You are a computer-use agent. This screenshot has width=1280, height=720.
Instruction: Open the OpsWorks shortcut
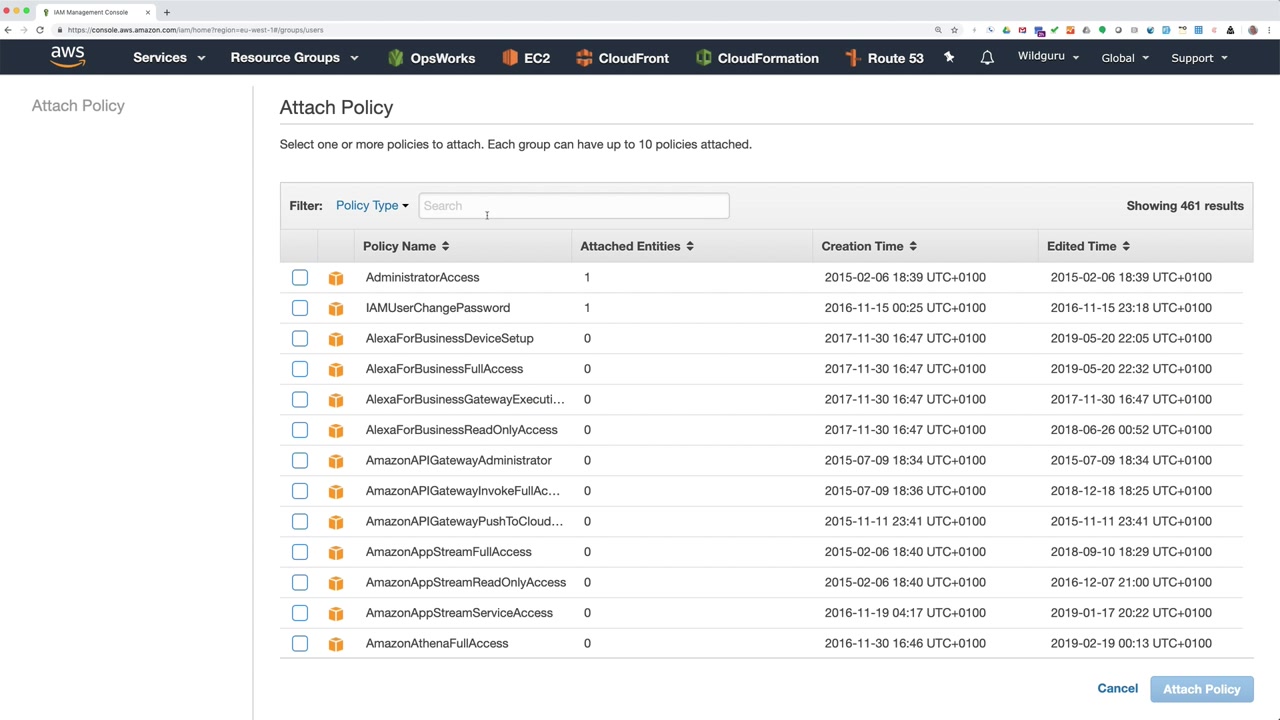coord(431,58)
